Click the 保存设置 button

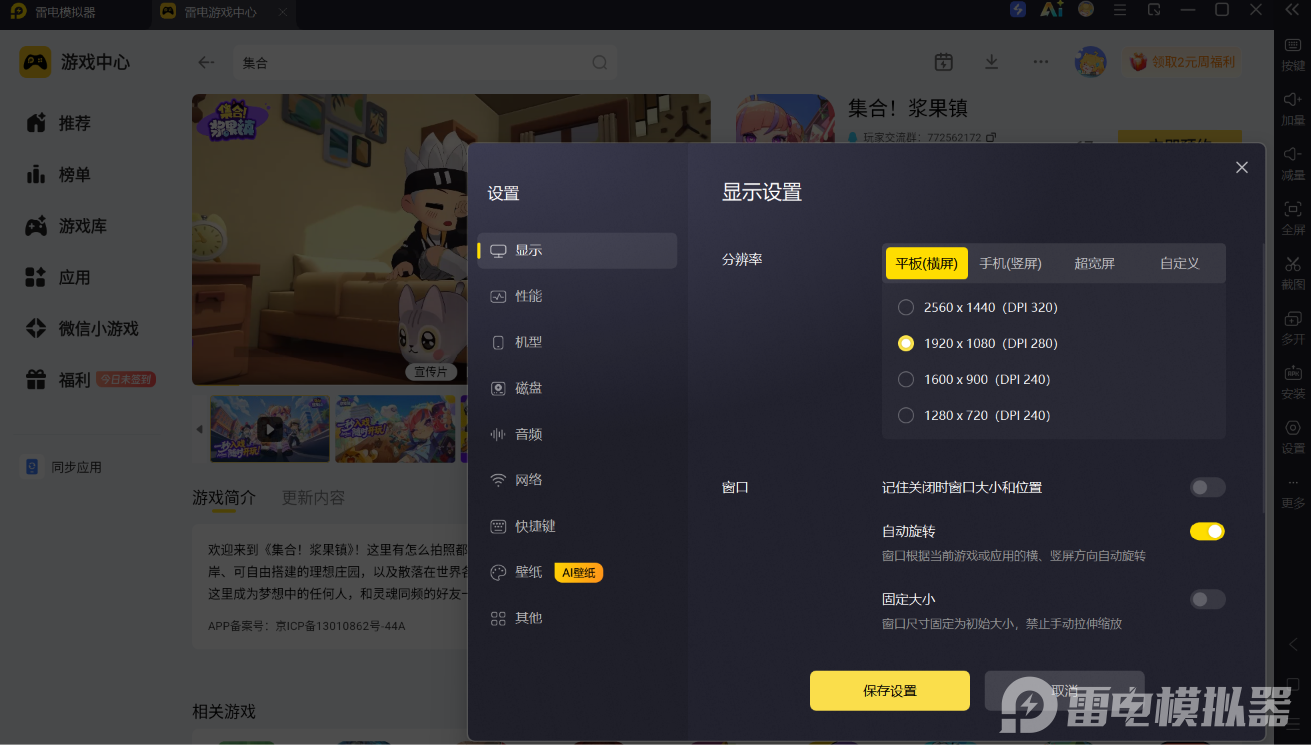coord(890,691)
